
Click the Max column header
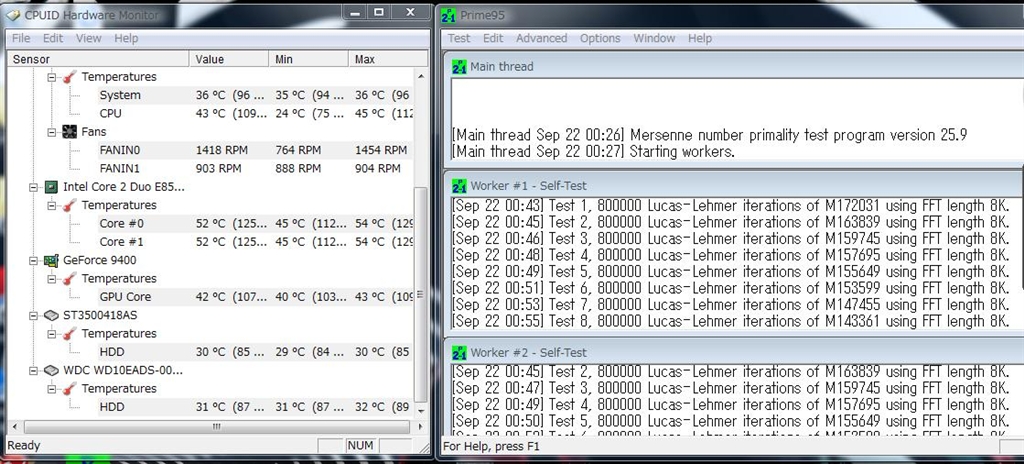(x=388, y=59)
